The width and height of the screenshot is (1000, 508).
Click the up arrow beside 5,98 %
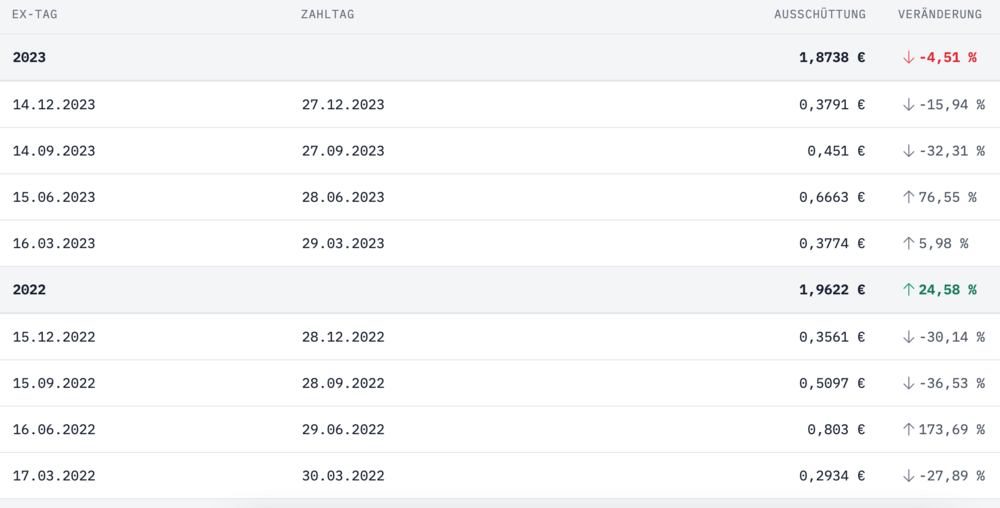pos(908,243)
